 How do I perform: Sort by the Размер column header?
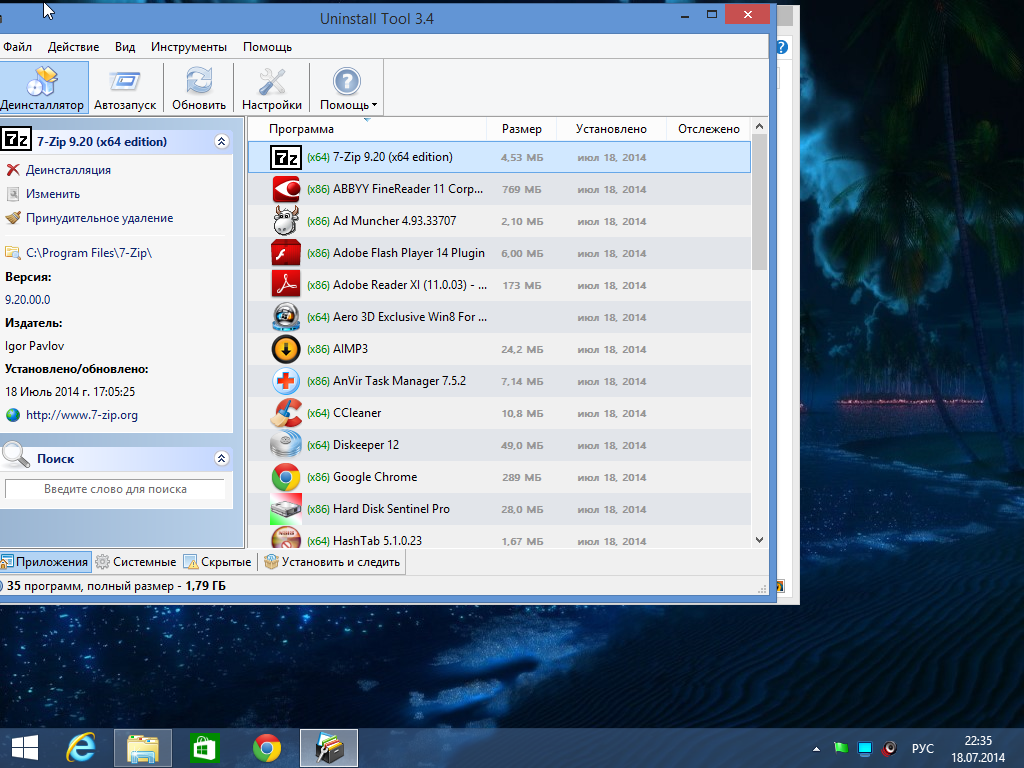pyautogui.click(x=521, y=129)
